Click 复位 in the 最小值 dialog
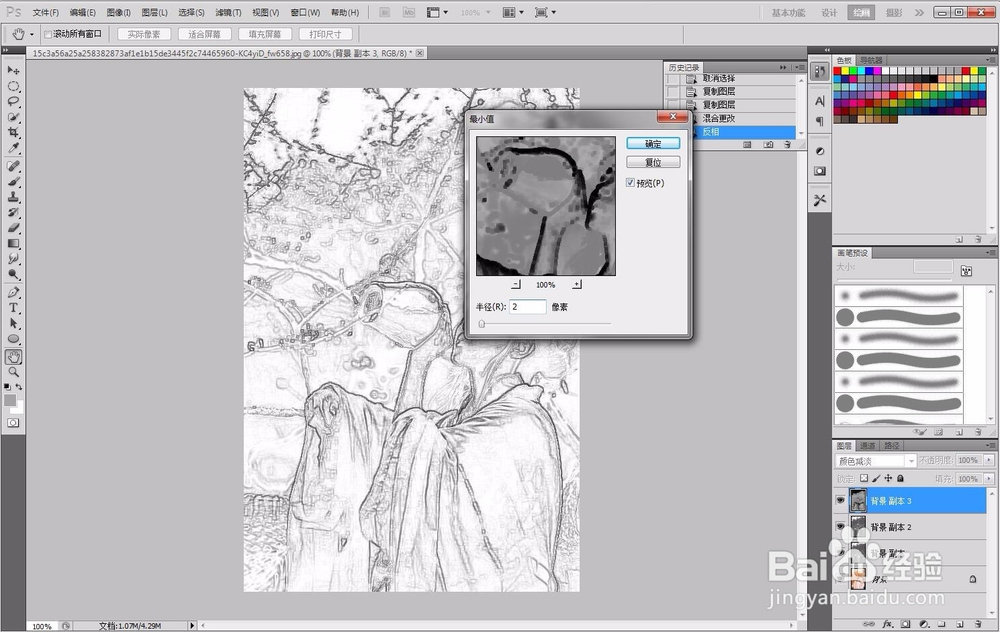Image resolution: width=1000 pixels, height=632 pixels. 653,162
